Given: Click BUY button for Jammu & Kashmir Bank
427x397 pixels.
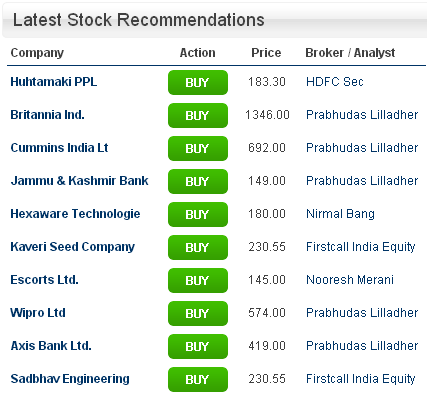Looking at the screenshot, I should click(x=198, y=181).
